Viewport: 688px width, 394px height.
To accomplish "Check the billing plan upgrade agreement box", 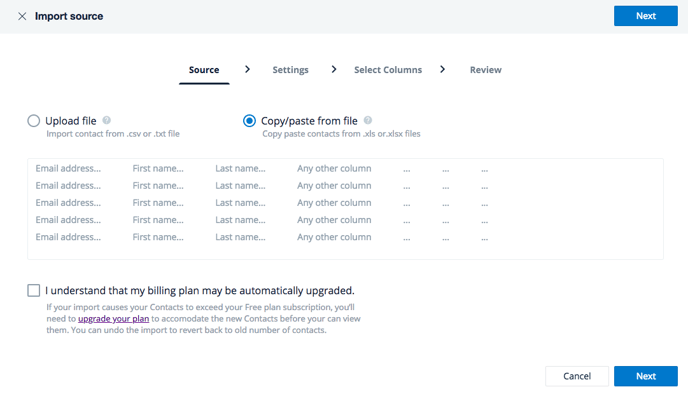I will pyautogui.click(x=34, y=290).
